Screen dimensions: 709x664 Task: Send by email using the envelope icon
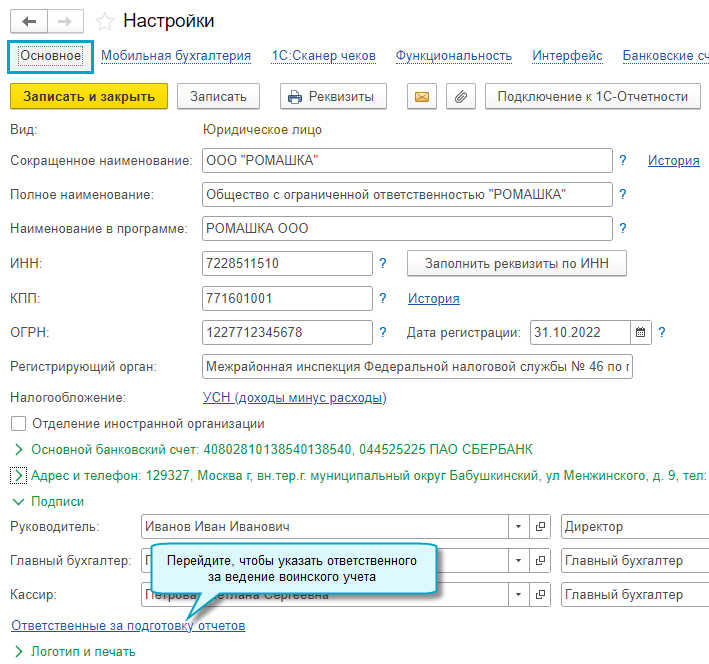(x=421, y=96)
